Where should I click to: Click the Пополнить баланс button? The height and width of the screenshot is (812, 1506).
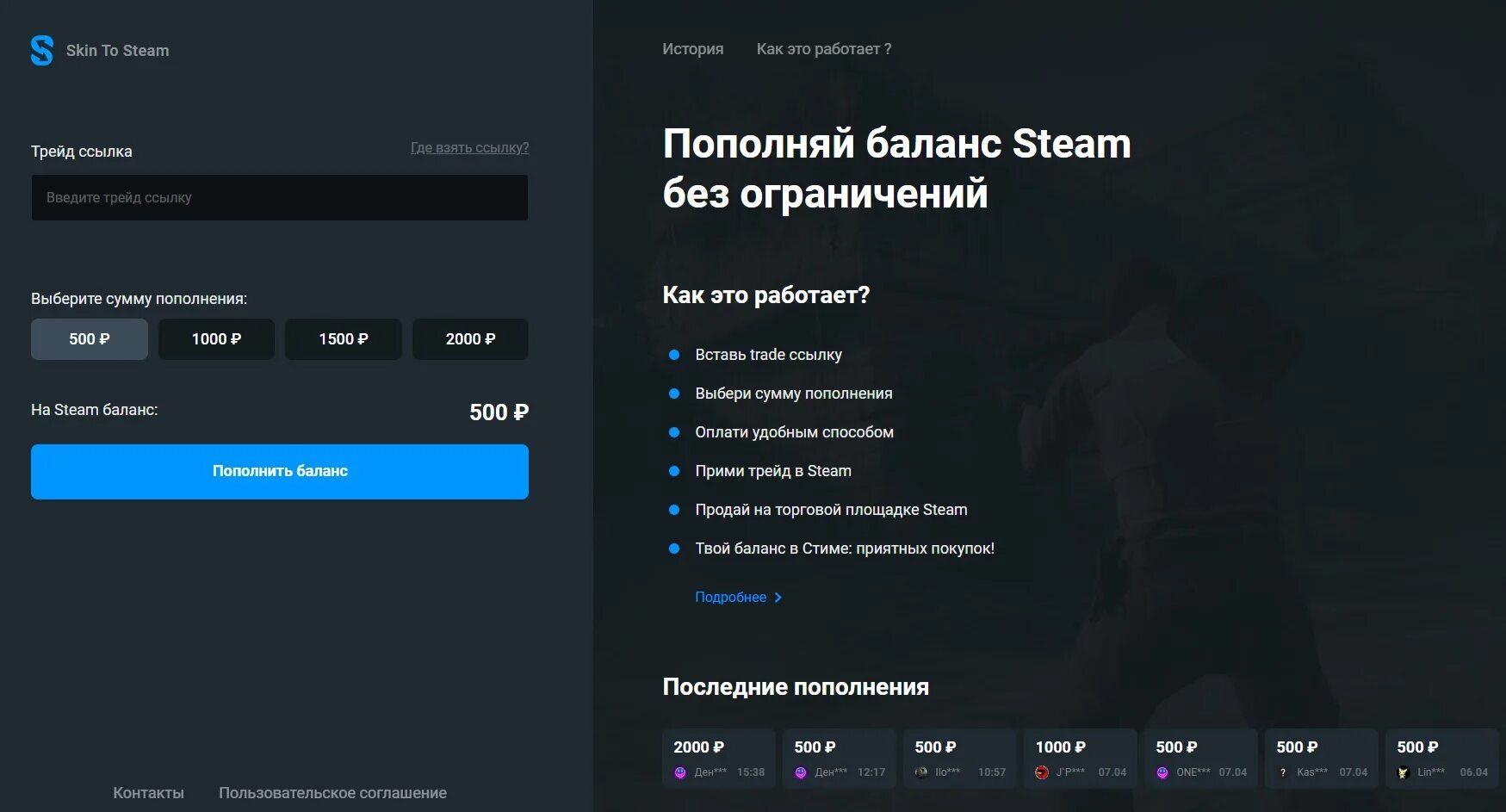tap(280, 471)
